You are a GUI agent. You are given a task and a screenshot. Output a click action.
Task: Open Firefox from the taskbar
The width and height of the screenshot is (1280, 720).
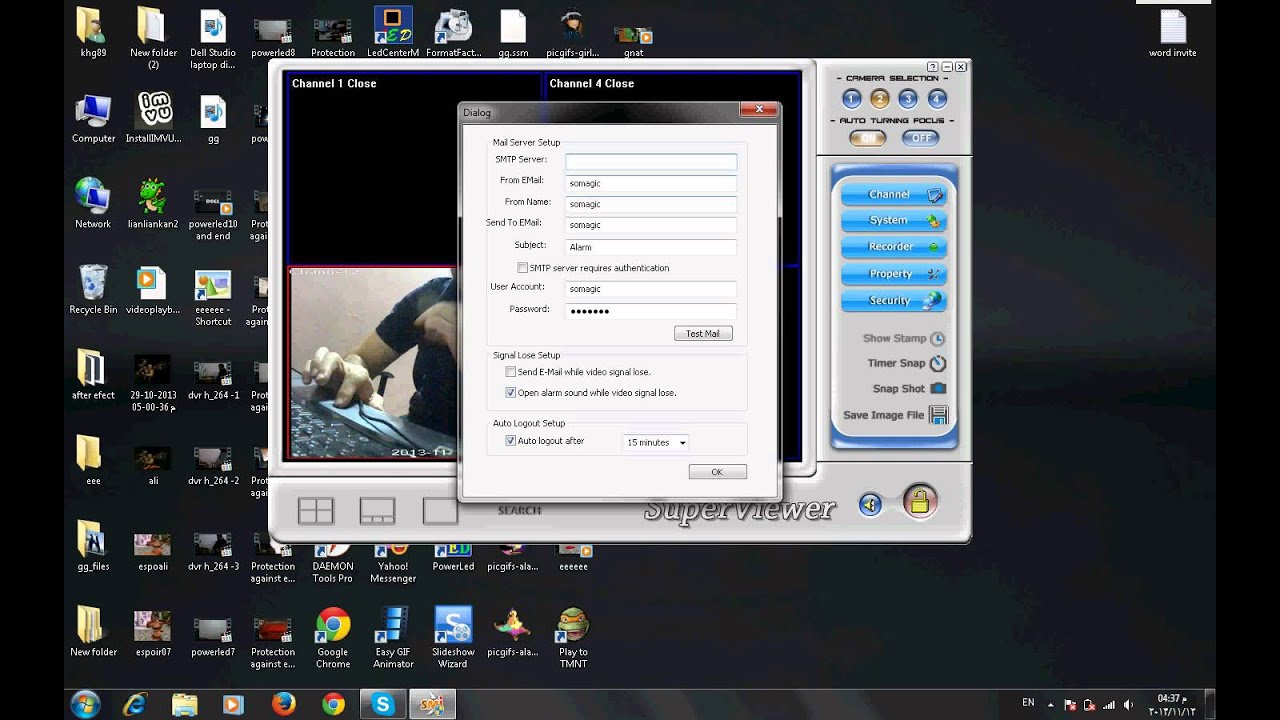point(284,704)
